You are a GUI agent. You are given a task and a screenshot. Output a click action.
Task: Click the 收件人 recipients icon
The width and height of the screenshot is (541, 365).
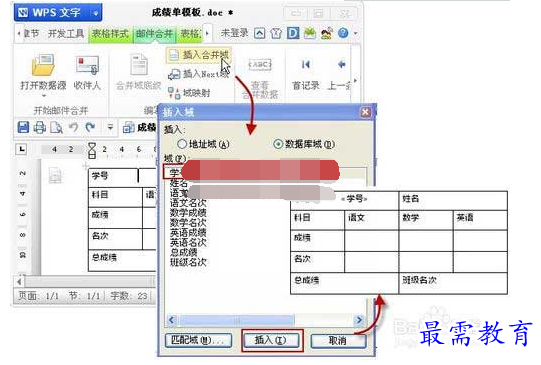[x=87, y=66]
